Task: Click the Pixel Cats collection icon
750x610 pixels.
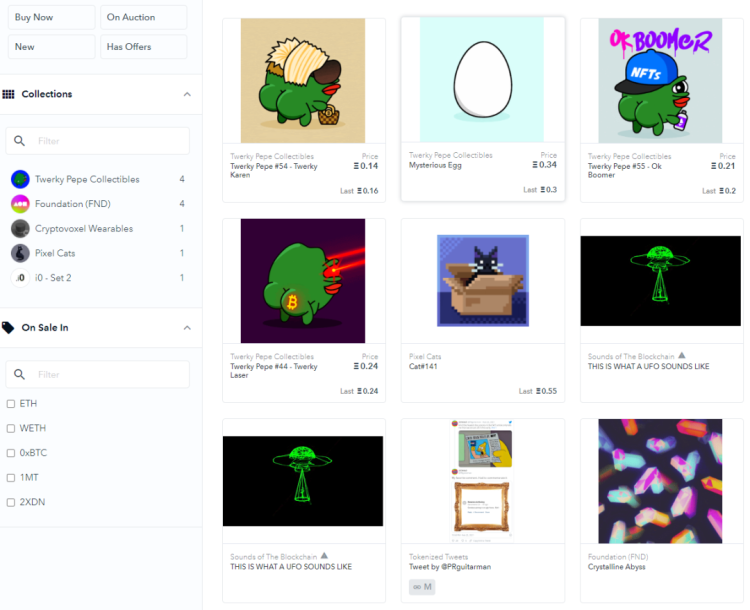Action: 20,253
